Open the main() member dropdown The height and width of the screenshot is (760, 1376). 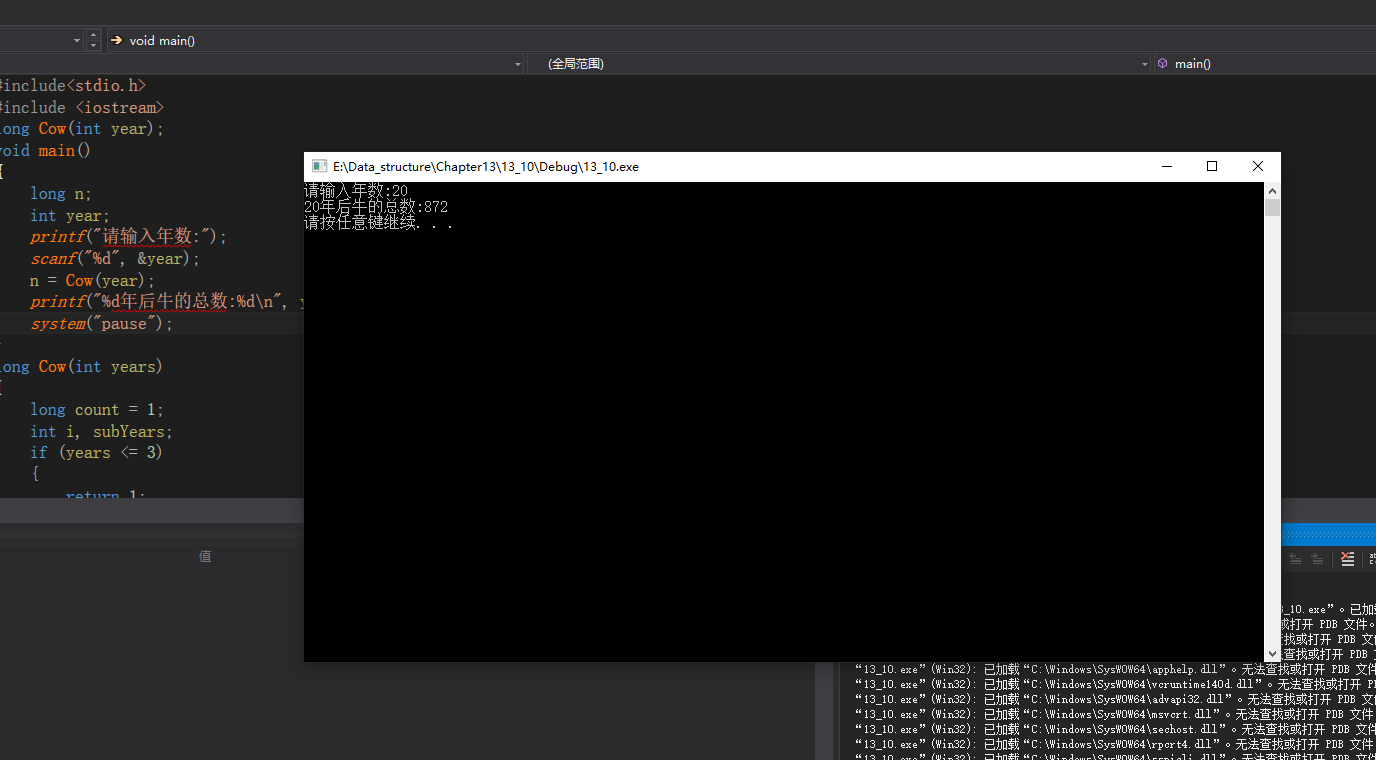click(1265, 63)
